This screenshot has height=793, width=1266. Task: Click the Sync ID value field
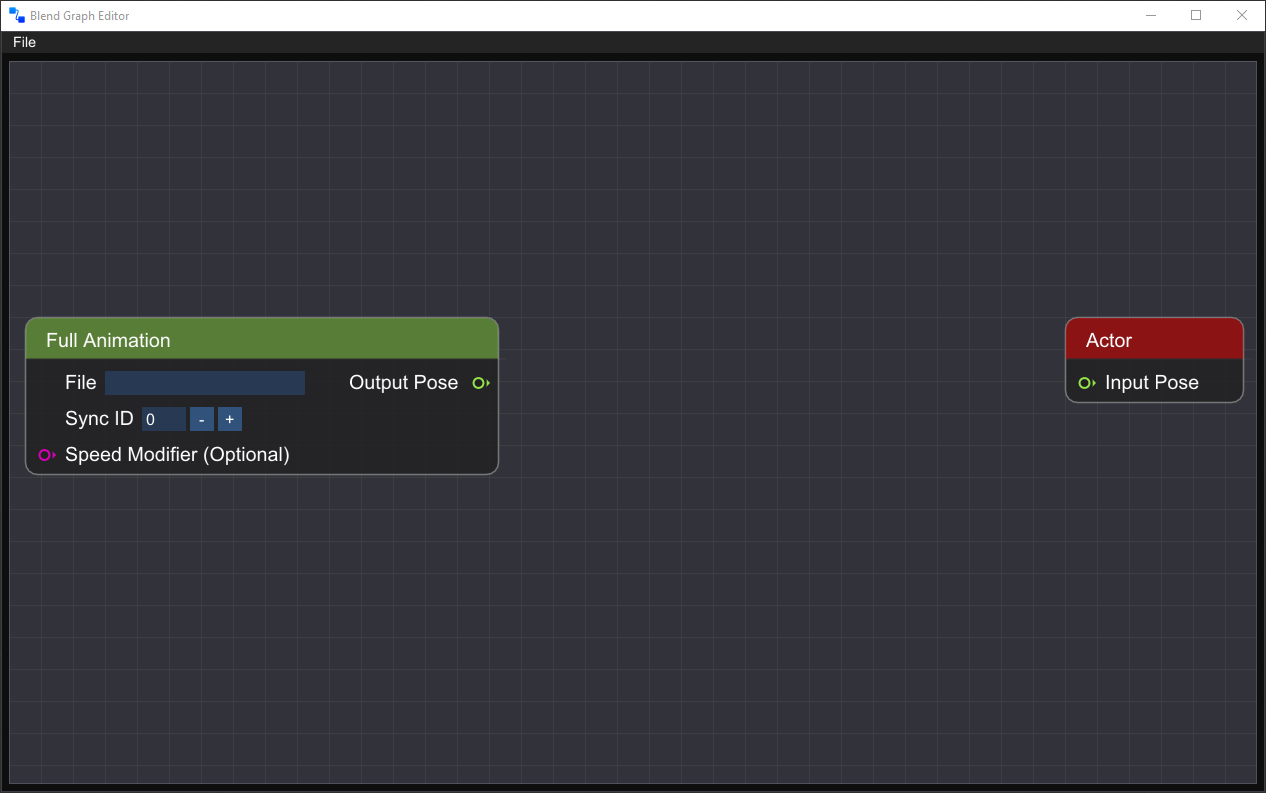point(163,419)
